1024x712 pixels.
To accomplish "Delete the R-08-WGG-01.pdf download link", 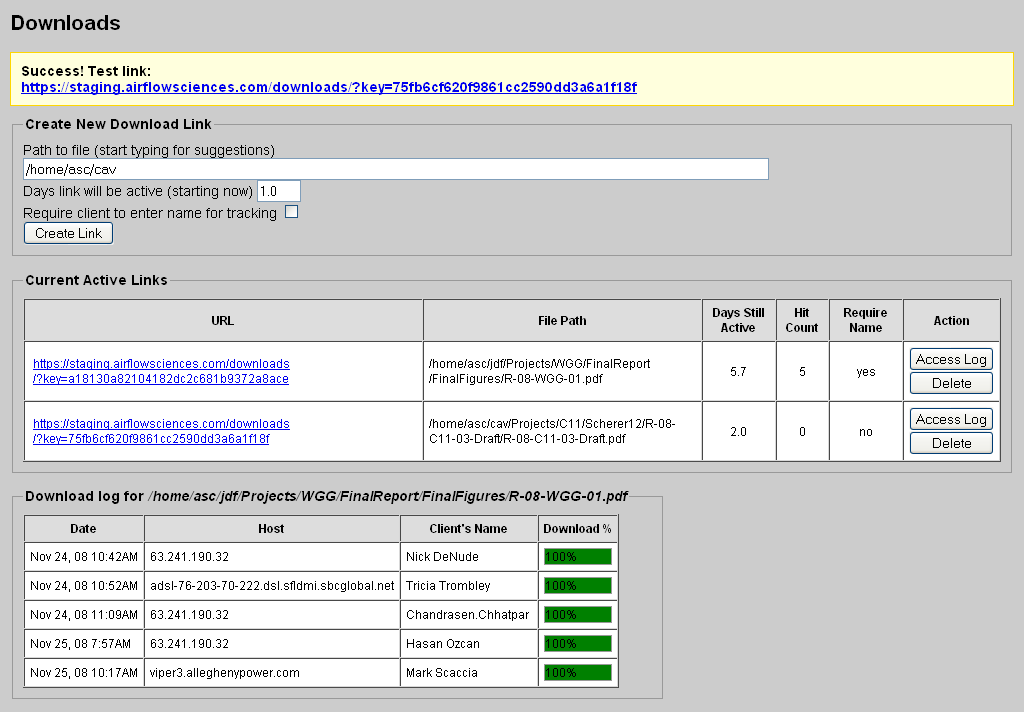I will pyautogui.click(x=951, y=383).
